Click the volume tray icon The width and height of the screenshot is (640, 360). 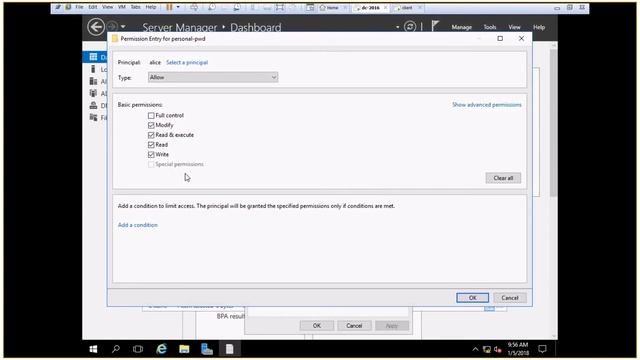pos(498,349)
